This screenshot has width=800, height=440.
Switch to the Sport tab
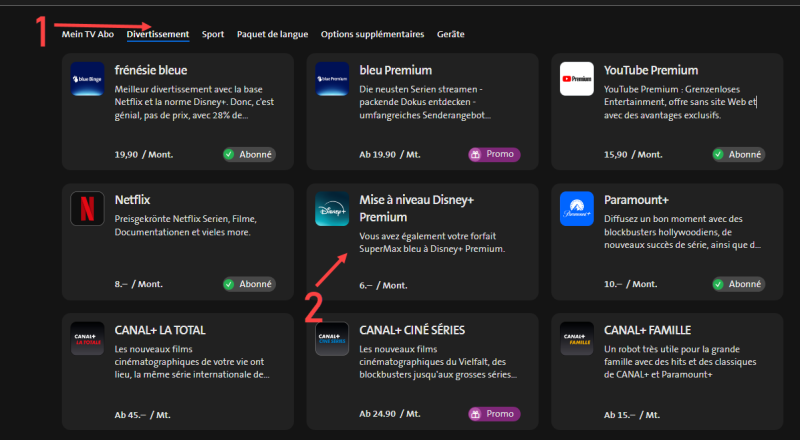pyautogui.click(x=212, y=35)
